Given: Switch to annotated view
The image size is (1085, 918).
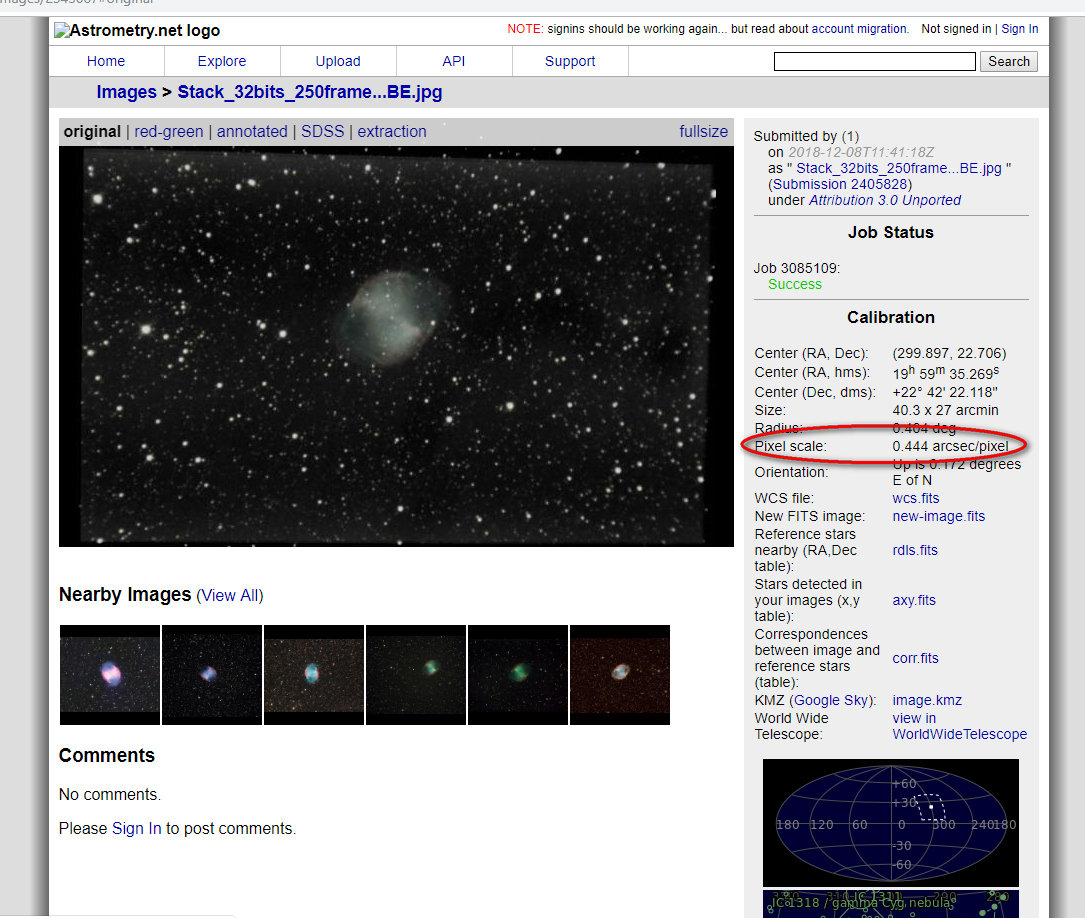Looking at the screenshot, I should click(x=252, y=131).
